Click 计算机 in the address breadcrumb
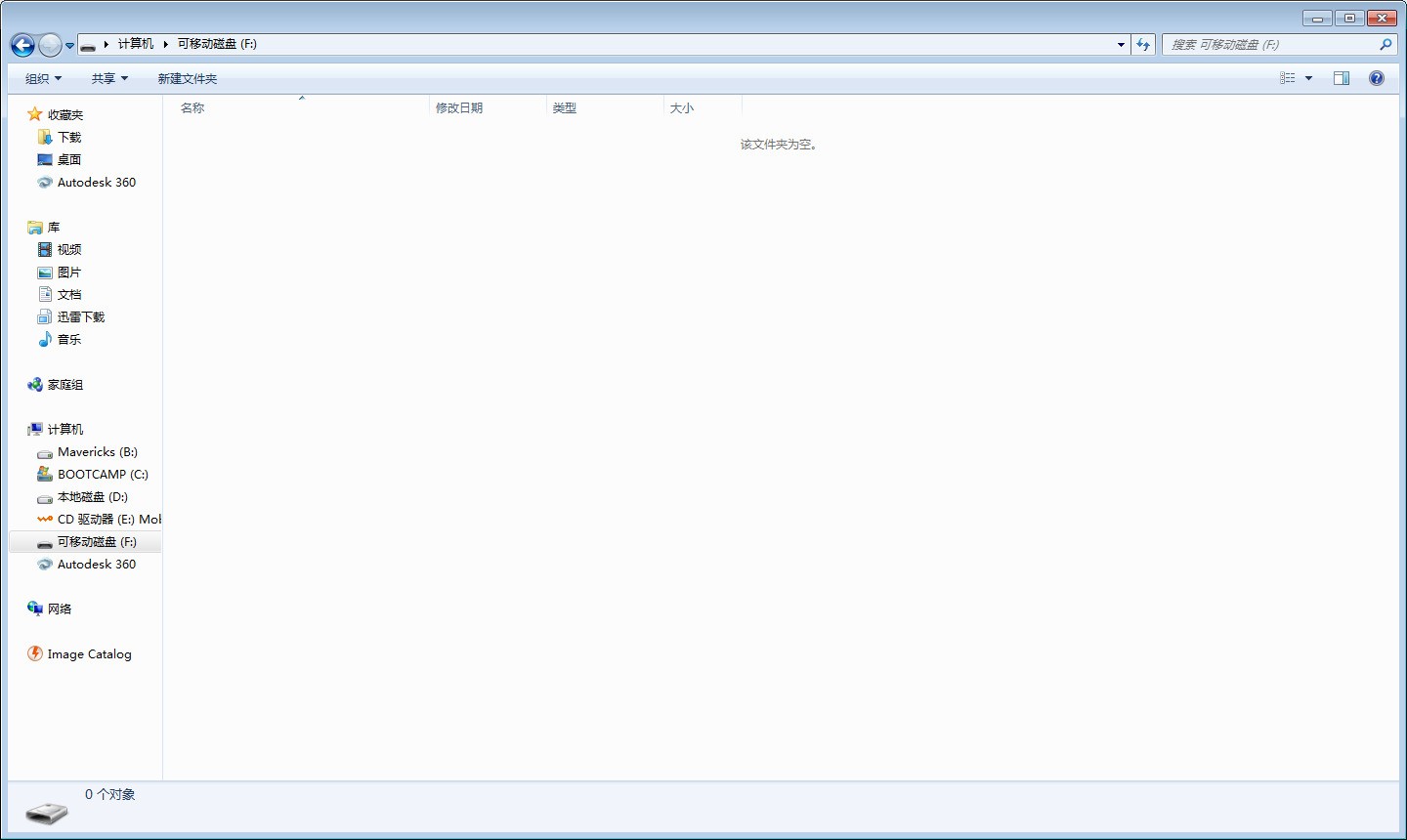 click(x=136, y=44)
